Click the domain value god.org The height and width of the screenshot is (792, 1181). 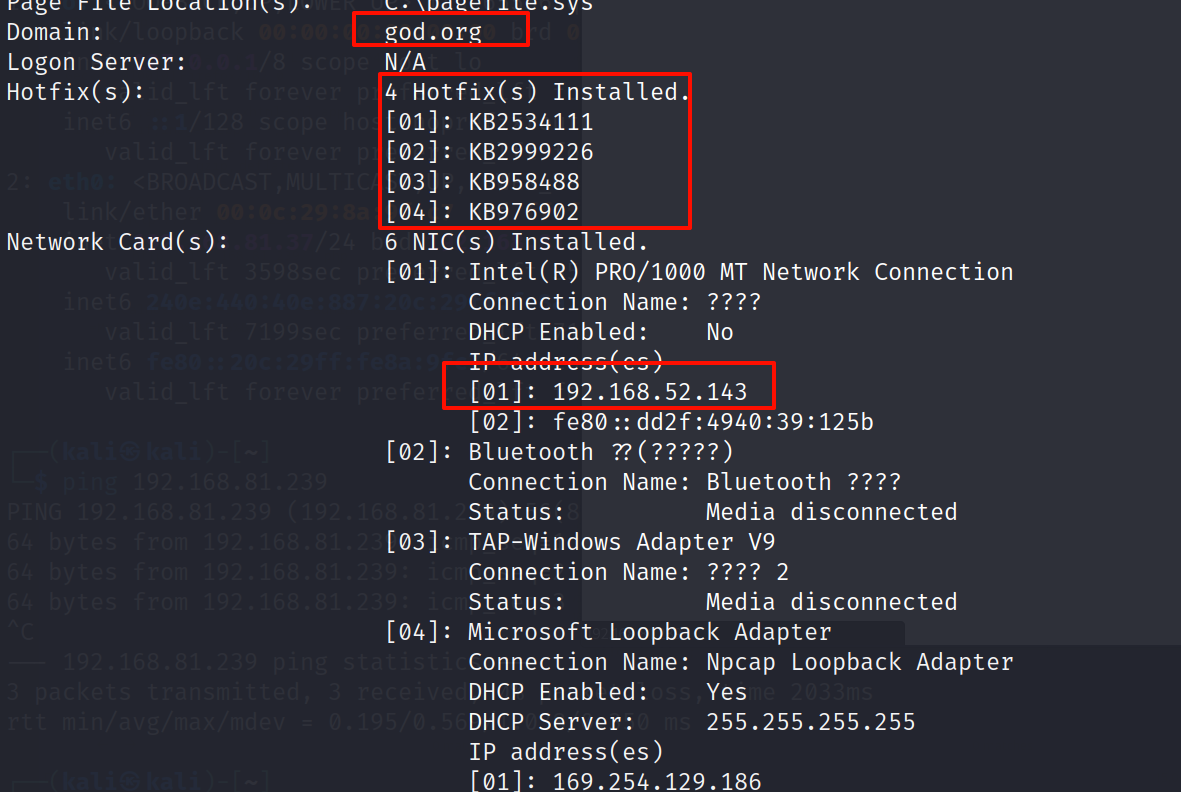click(x=433, y=32)
